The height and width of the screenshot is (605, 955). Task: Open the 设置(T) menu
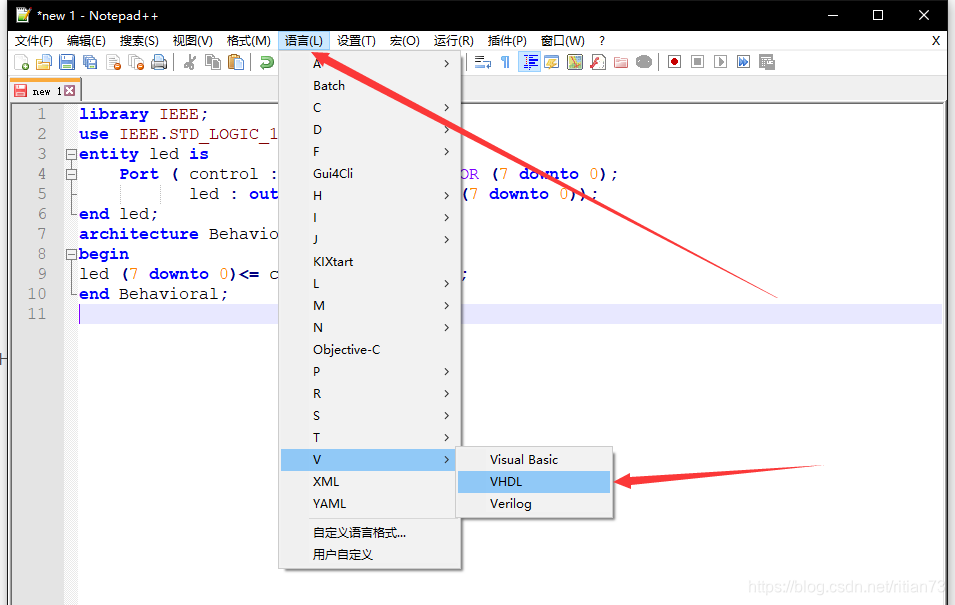click(356, 41)
